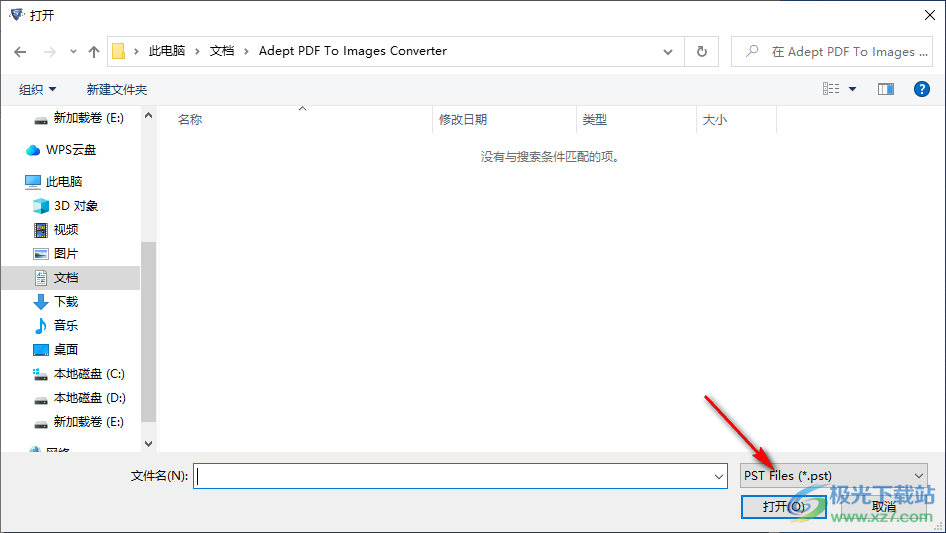Open the PST Files (*.pst) type dropdown
The width and height of the screenshot is (946, 533).
click(833, 476)
